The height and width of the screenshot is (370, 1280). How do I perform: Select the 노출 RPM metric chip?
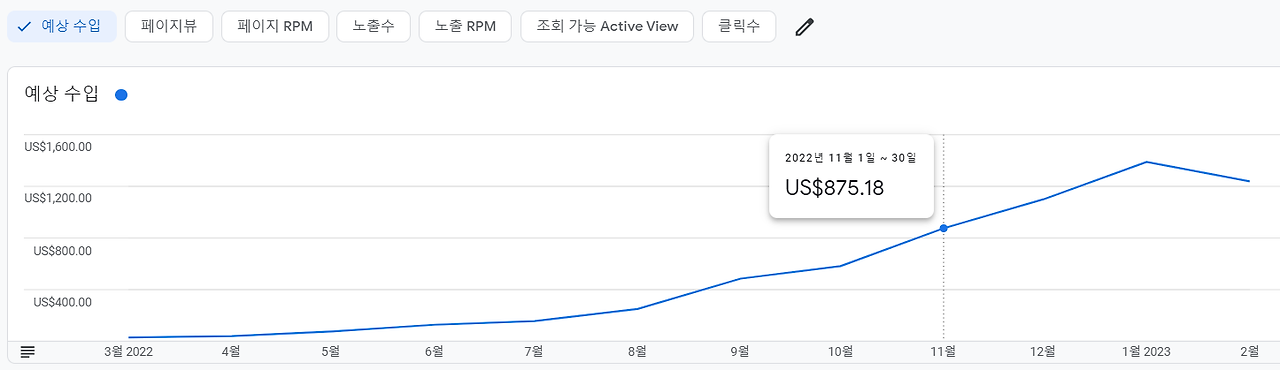tap(465, 27)
